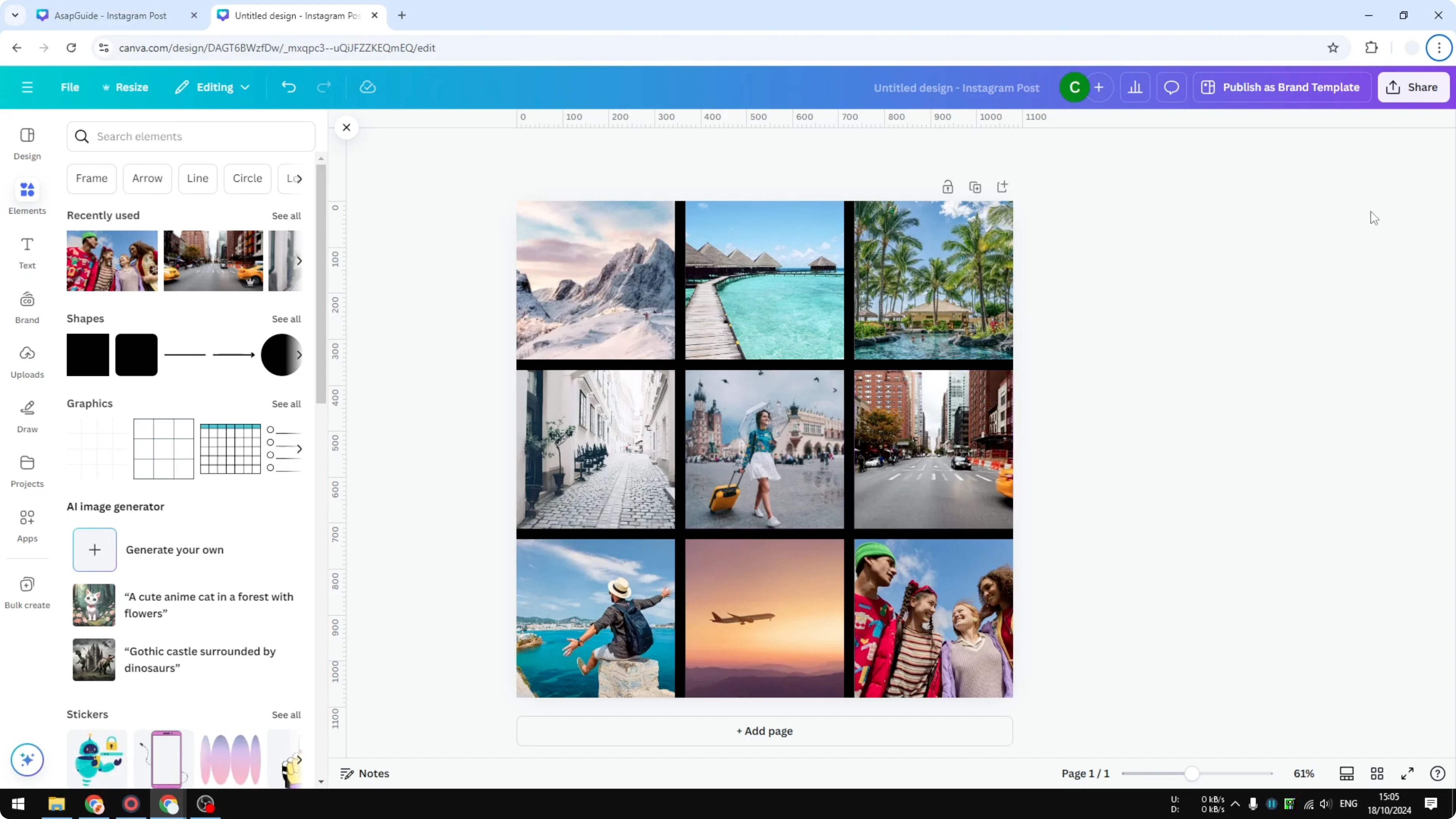Expand Recently used items with right chevron
Image resolution: width=1456 pixels, height=819 pixels.
point(300,261)
